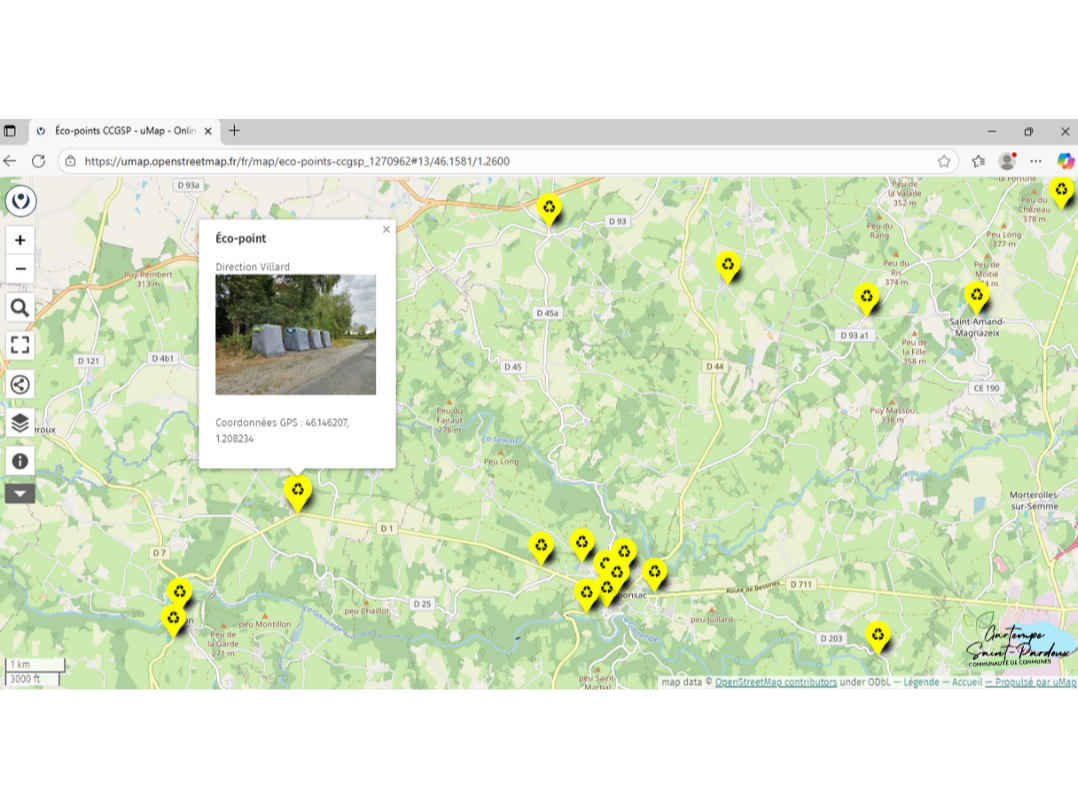Show map information panel
1078x809 pixels.
tap(20, 461)
